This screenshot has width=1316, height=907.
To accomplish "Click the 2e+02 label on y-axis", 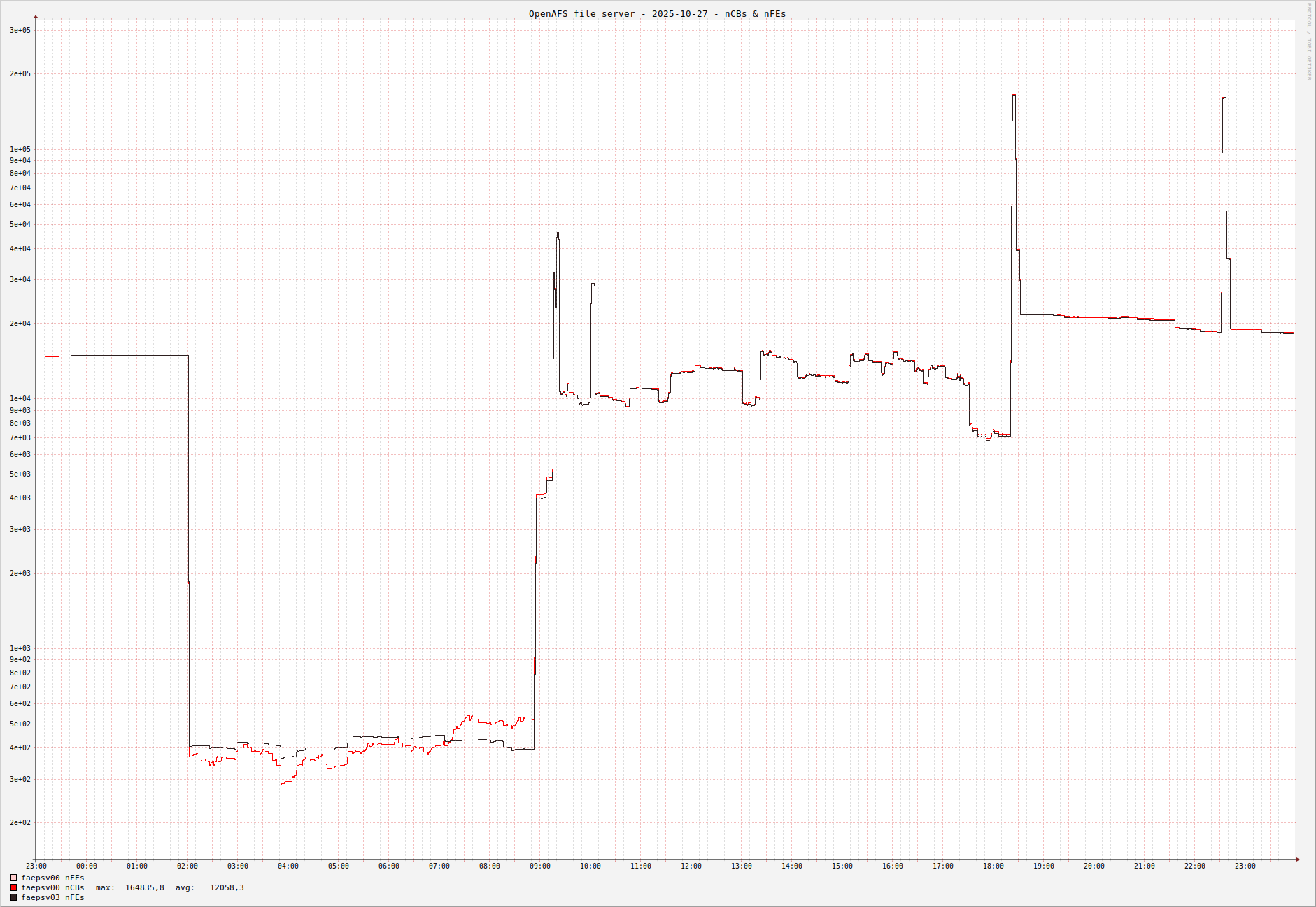I will [20, 823].
